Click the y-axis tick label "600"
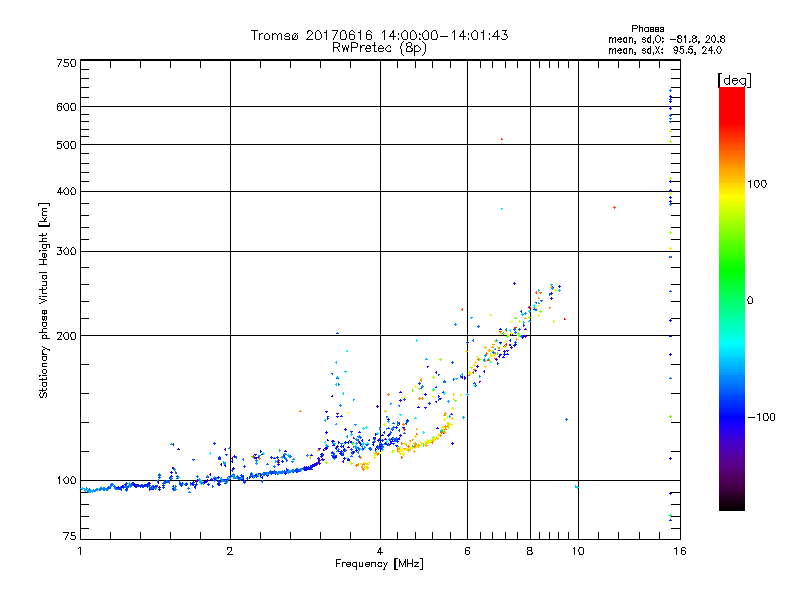 pos(67,107)
